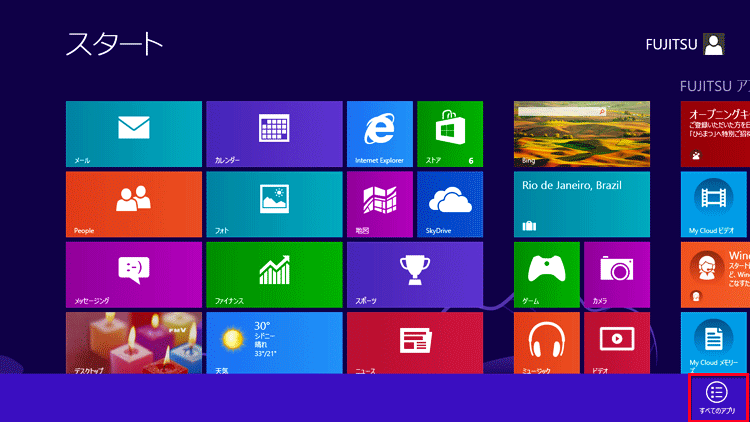
Task: Open the Store (ストア) tile
Action: [450, 134]
